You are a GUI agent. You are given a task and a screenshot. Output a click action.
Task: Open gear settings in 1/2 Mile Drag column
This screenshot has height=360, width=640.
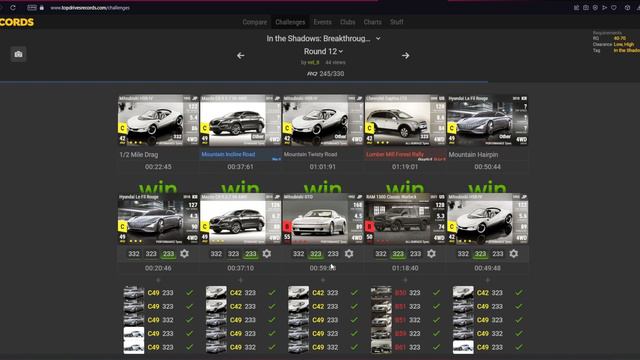(x=184, y=253)
